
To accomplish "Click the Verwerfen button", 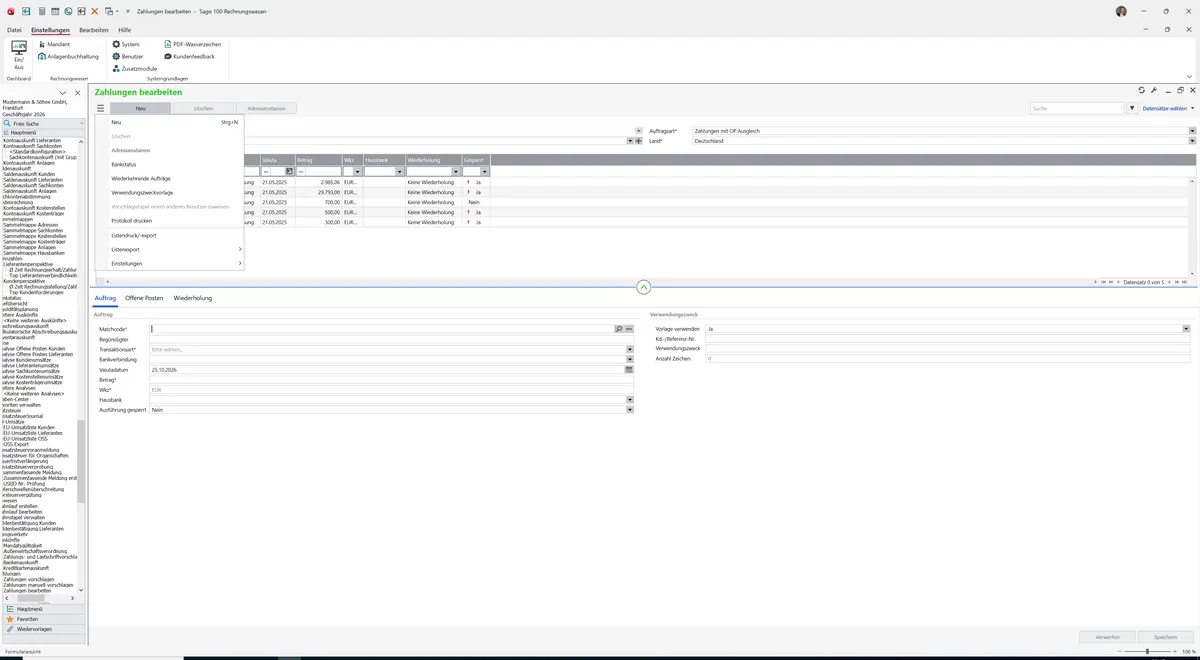I will coord(1107,637).
